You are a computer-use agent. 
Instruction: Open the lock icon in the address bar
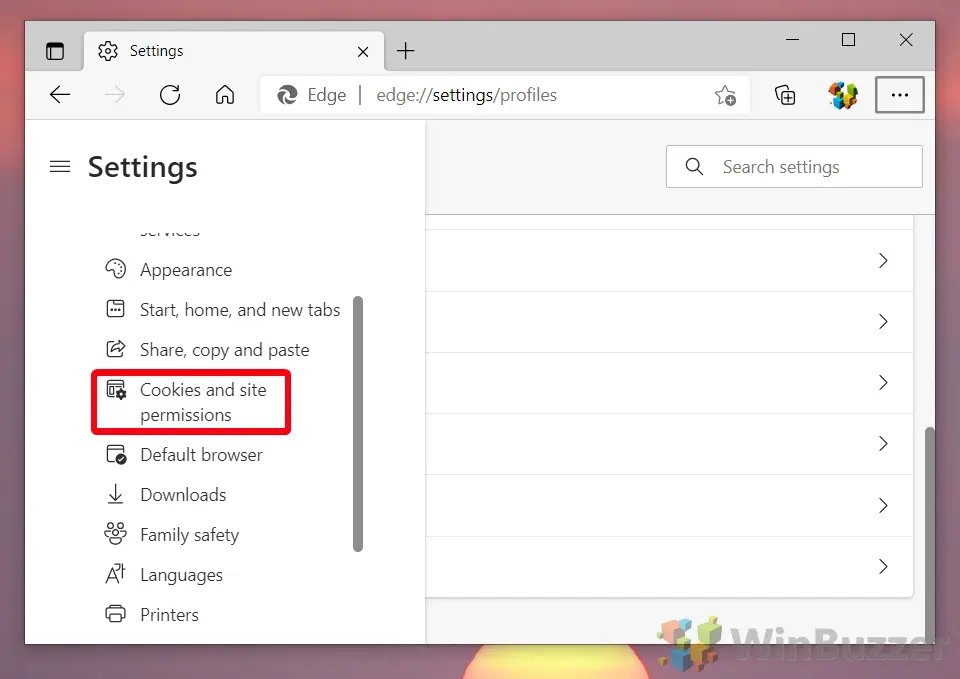tap(288, 95)
